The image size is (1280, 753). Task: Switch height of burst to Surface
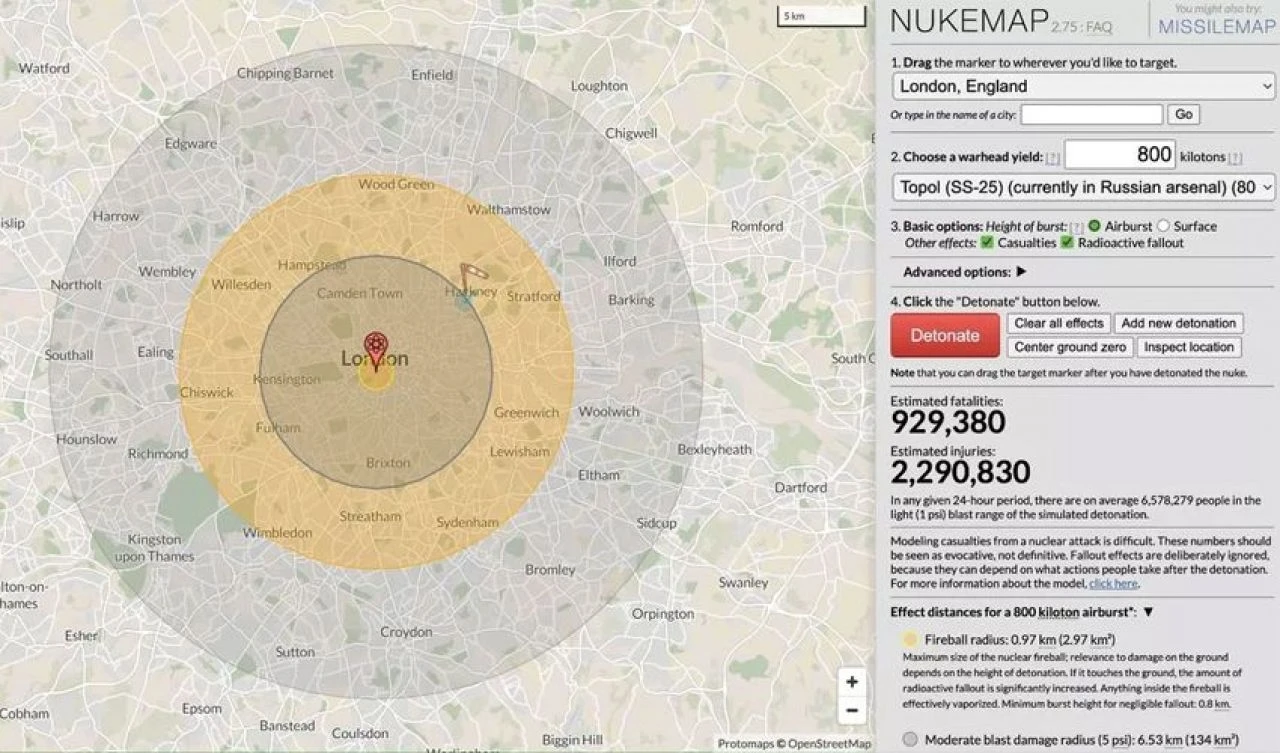[x=1165, y=226]
